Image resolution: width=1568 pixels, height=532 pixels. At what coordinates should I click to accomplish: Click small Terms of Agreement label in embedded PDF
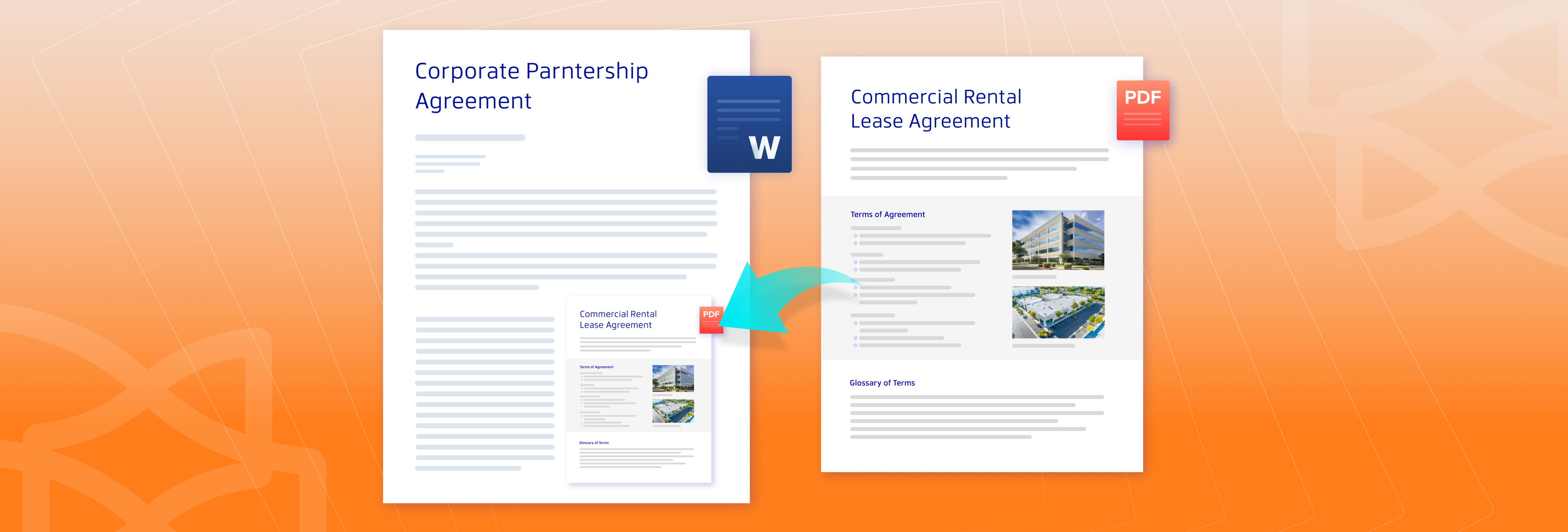coord(596,367)
